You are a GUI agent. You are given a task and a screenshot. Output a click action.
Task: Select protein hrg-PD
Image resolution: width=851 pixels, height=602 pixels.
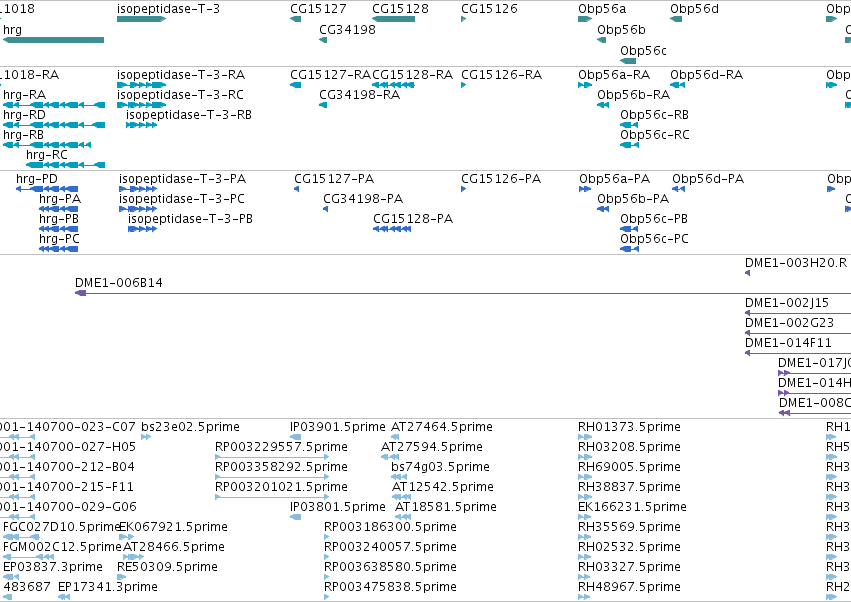(x=47, y=189)
